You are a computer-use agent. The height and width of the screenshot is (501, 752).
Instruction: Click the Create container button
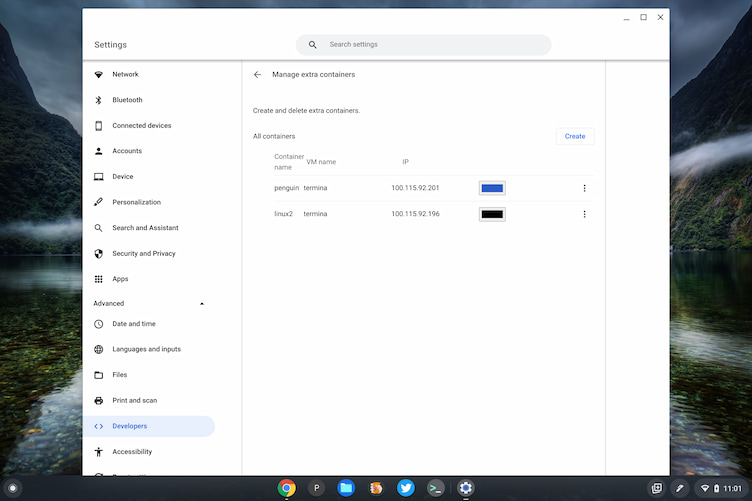pos(575,136)
